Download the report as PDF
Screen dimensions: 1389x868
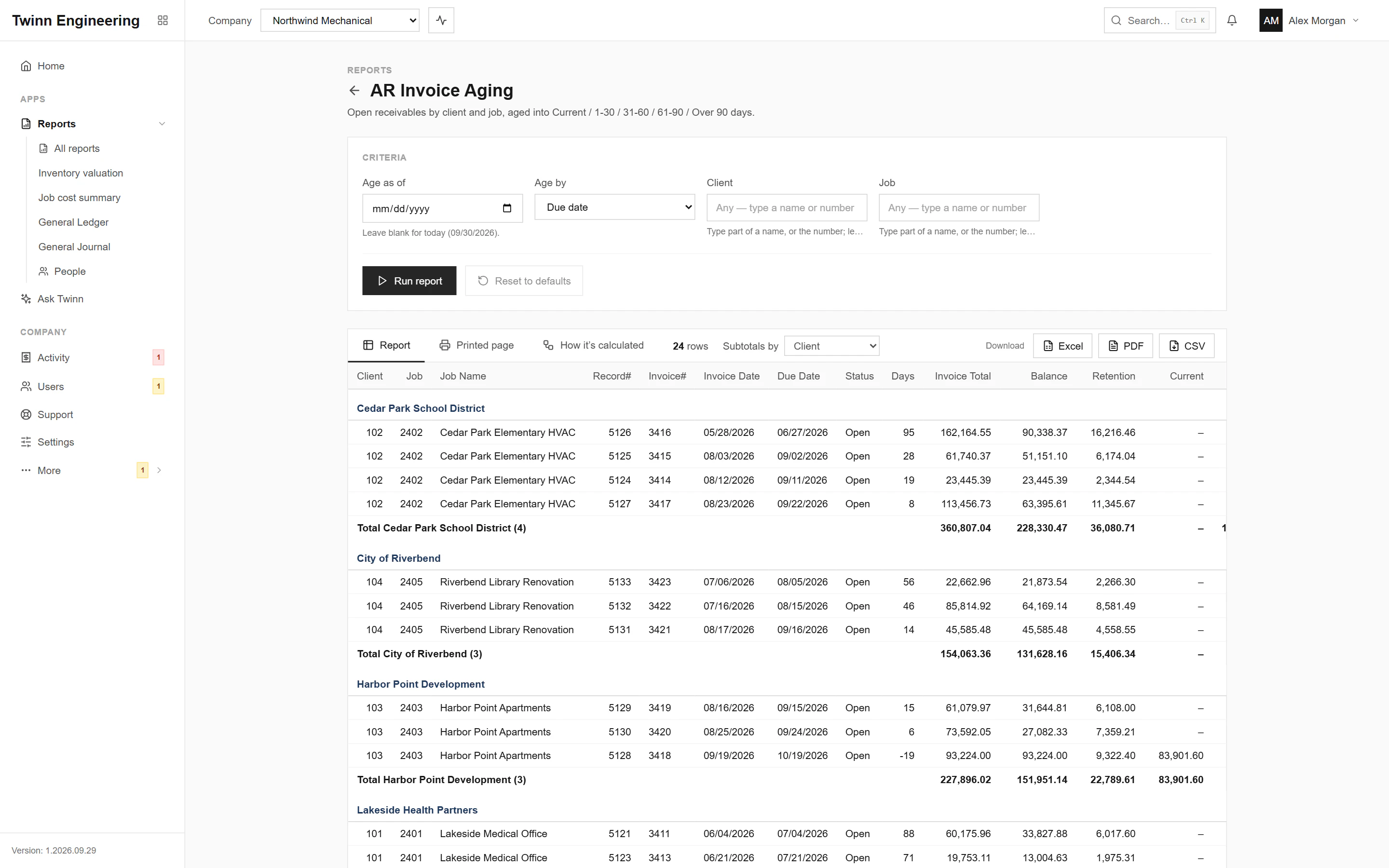(x=1125, y=346)
